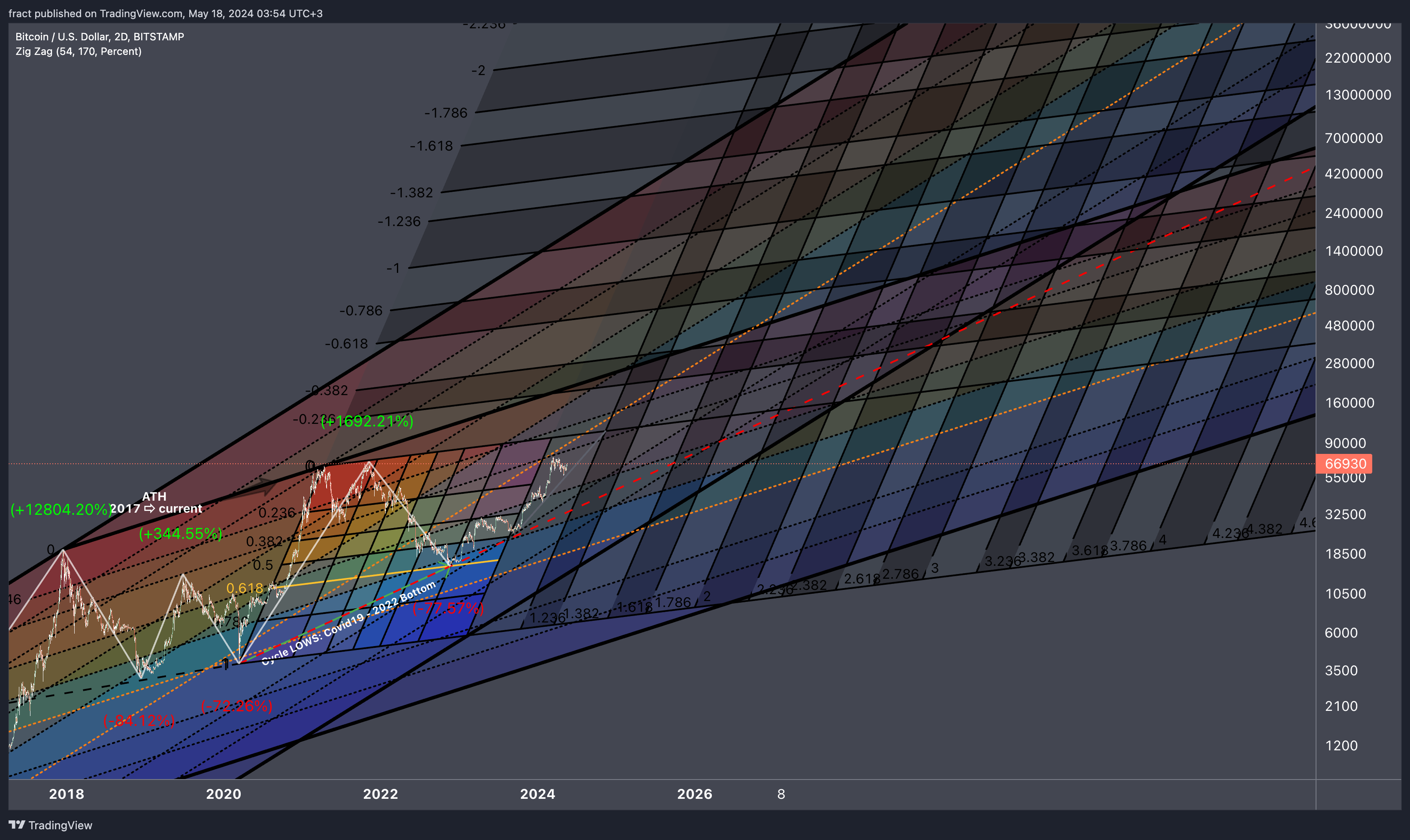Click the -0.786 Fibonacci extension label
This screenshot has height=840, width=1410.
361,310
